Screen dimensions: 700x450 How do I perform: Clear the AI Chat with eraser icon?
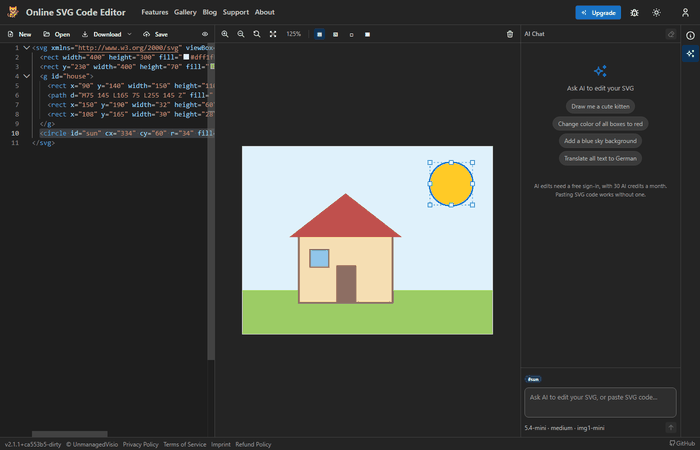671,34
